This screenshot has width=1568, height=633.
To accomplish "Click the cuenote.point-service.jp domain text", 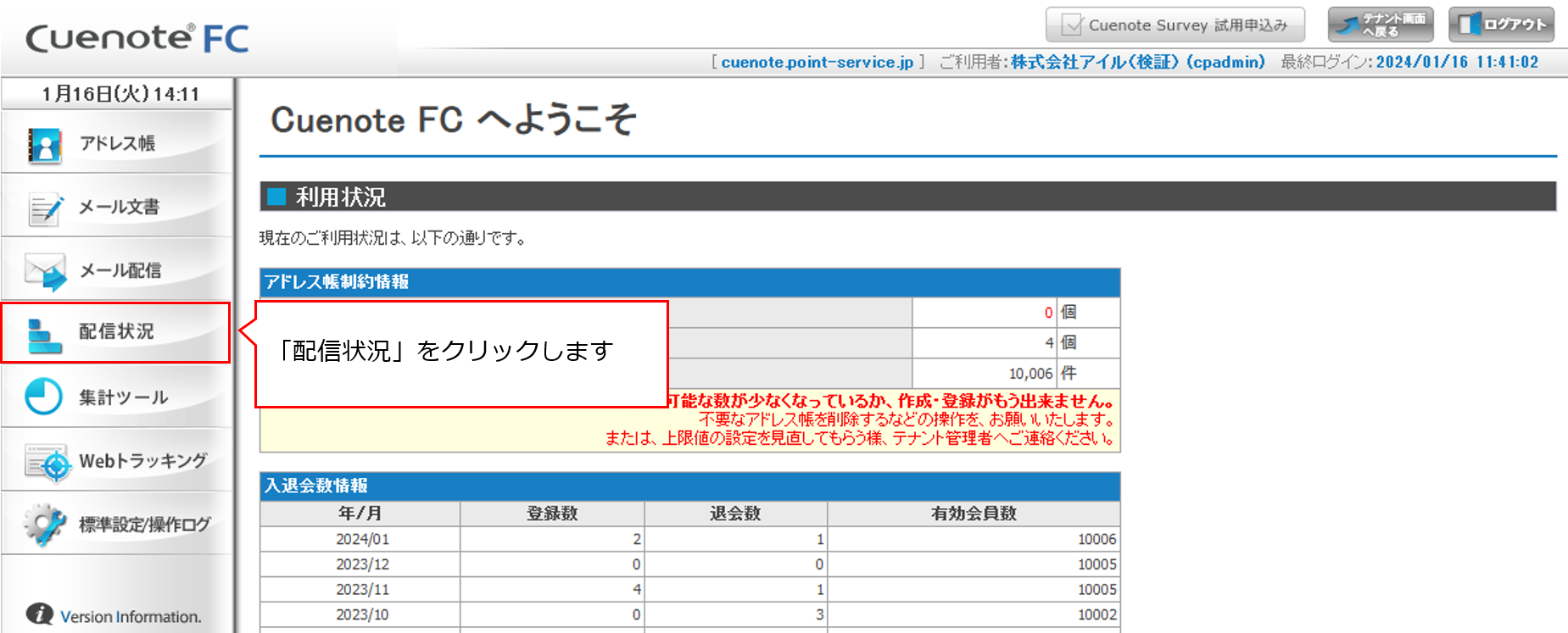I will (817, 63).
